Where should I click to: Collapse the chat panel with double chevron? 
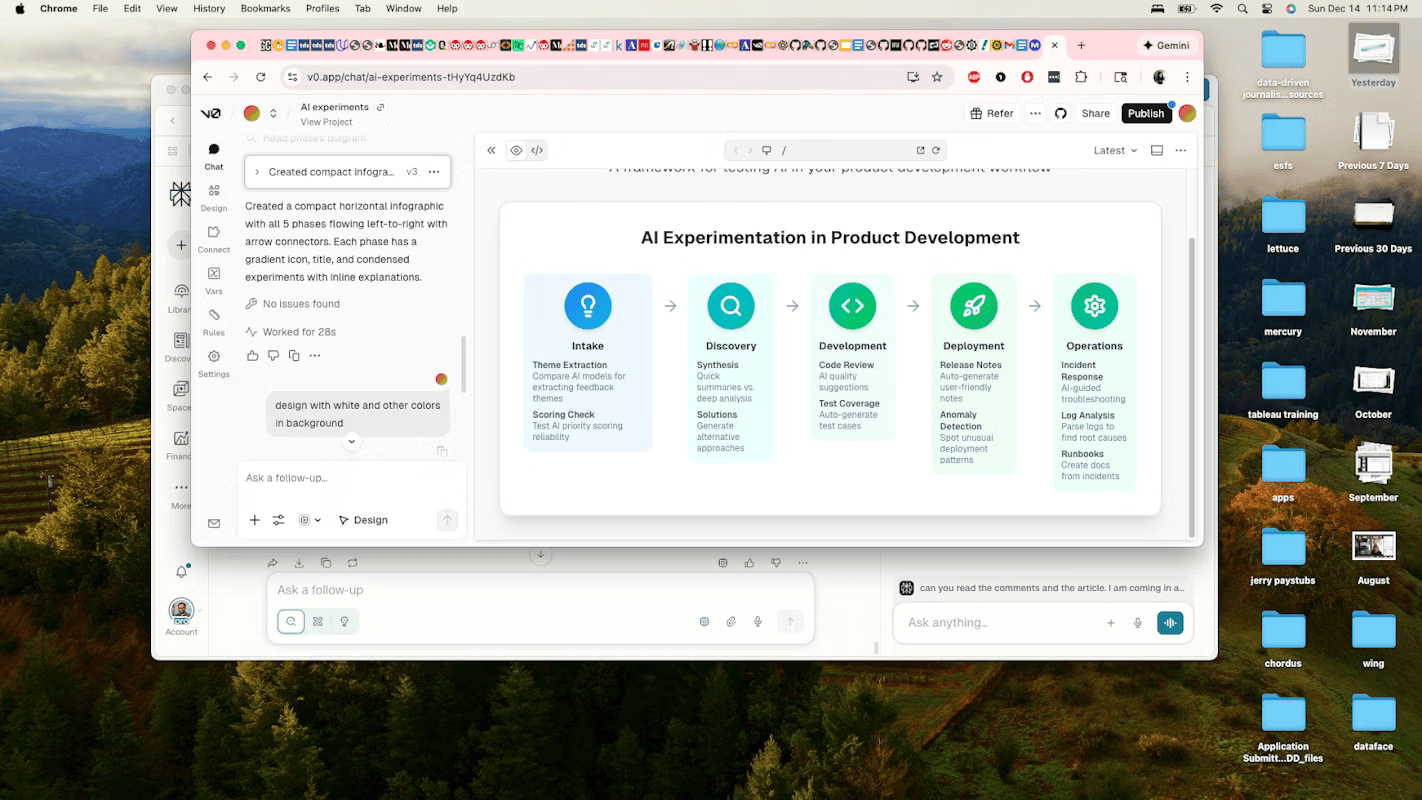(491, 150)
